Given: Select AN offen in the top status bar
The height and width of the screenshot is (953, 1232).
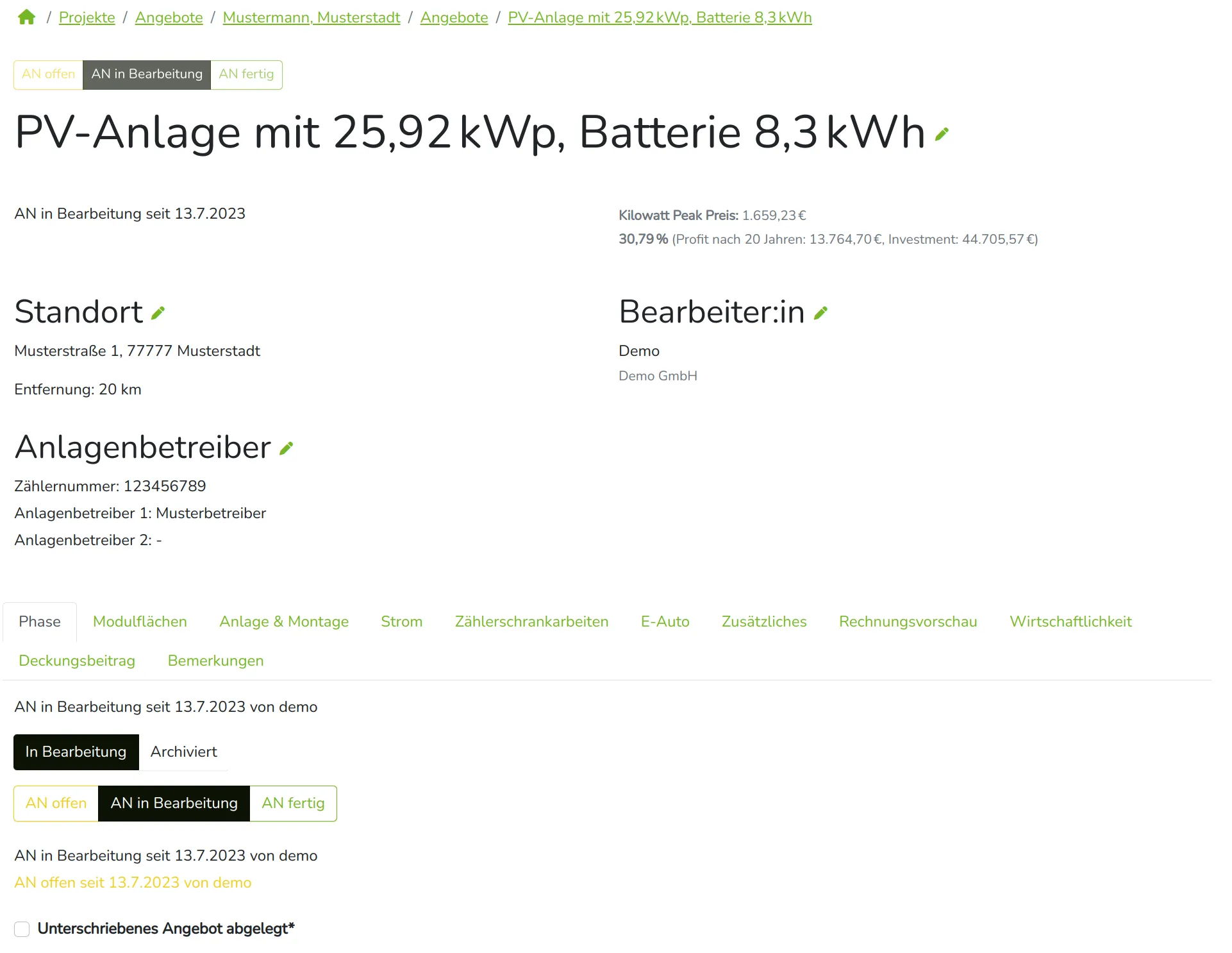Looking at the screenshot, I should point(49,74).
